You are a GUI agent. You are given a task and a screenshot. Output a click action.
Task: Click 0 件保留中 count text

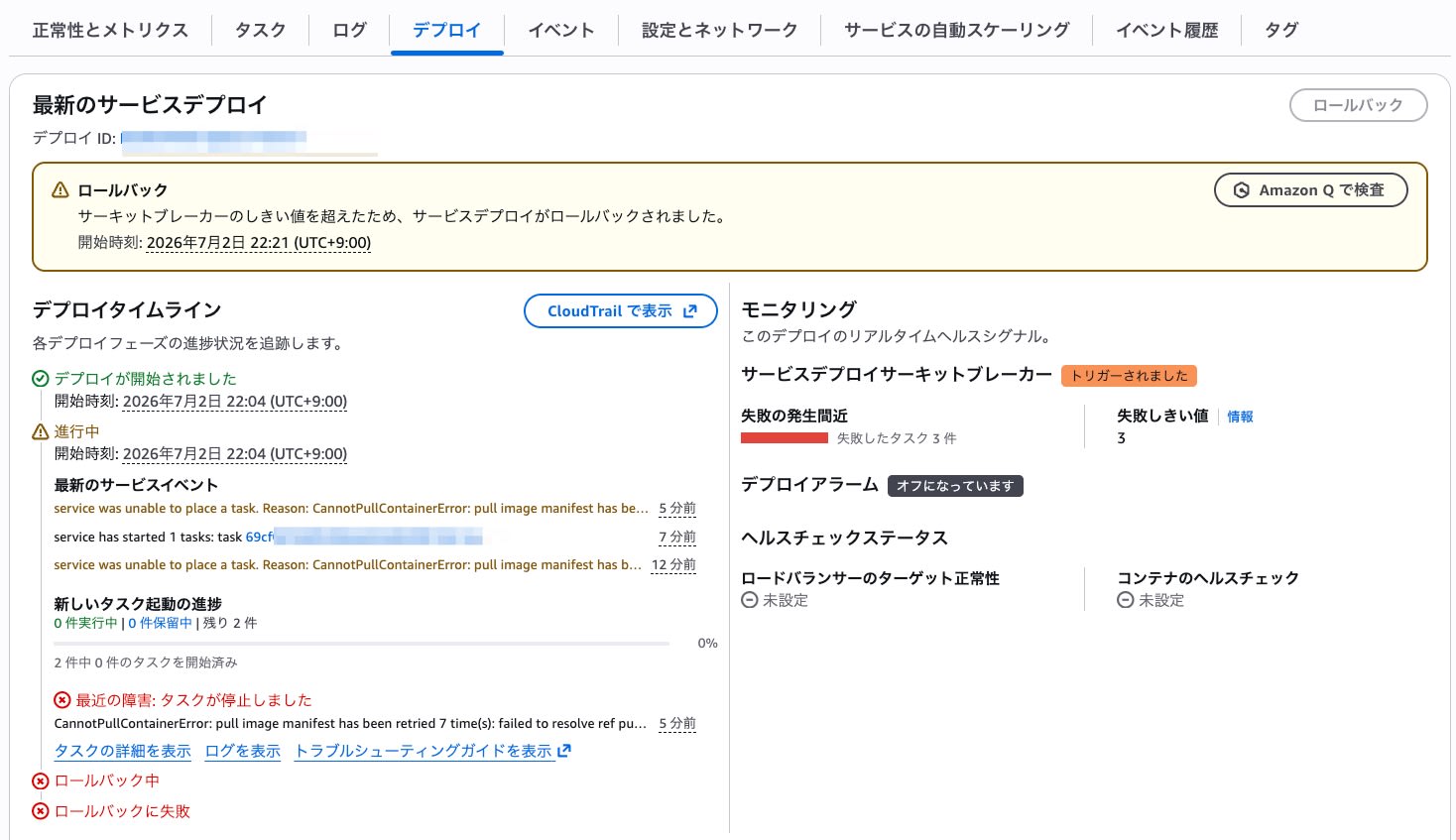pos(160,623)
